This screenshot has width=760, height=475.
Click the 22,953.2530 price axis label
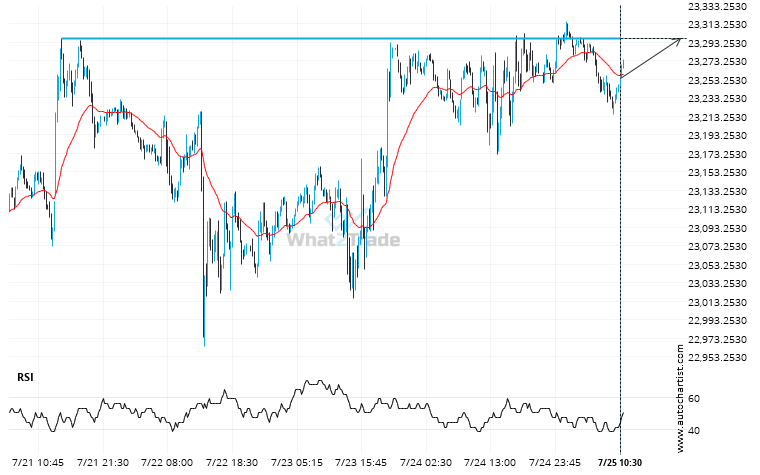717,358
